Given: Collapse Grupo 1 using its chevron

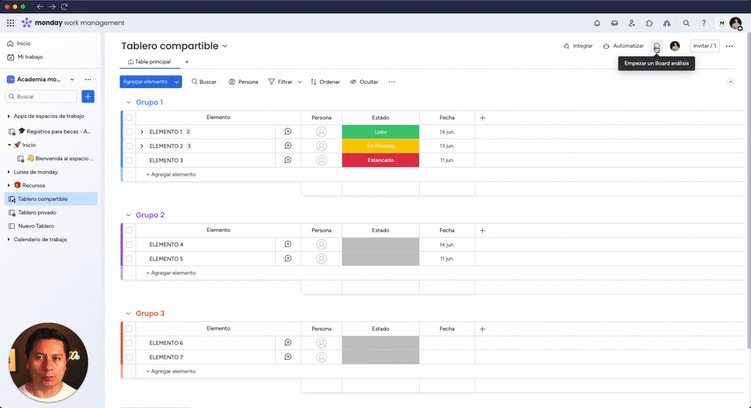Looking at the screenshot, I should point(127,102).
